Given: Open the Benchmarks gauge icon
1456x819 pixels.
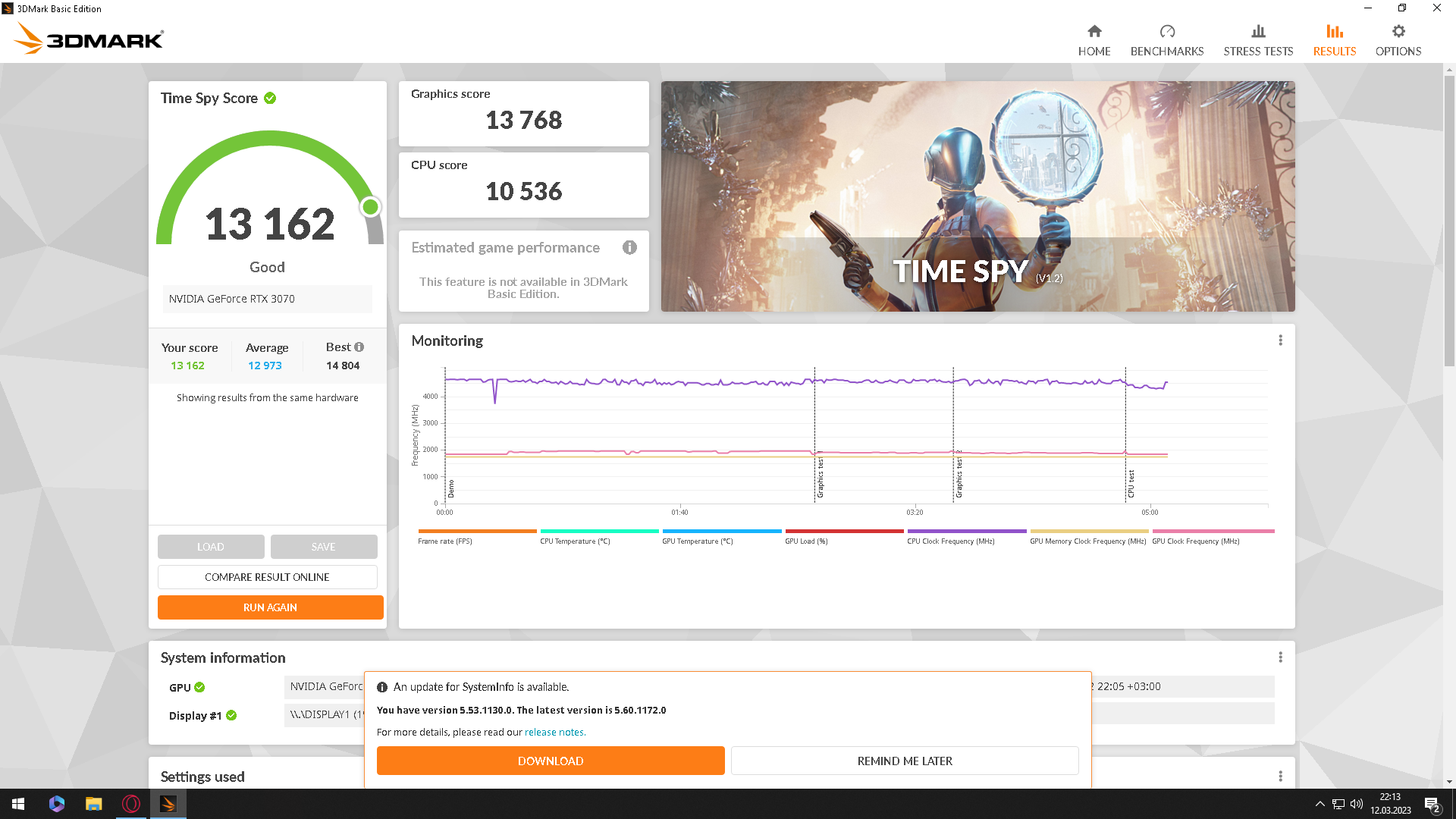Looking at the screenshot, I should [x=1166, y=32].
